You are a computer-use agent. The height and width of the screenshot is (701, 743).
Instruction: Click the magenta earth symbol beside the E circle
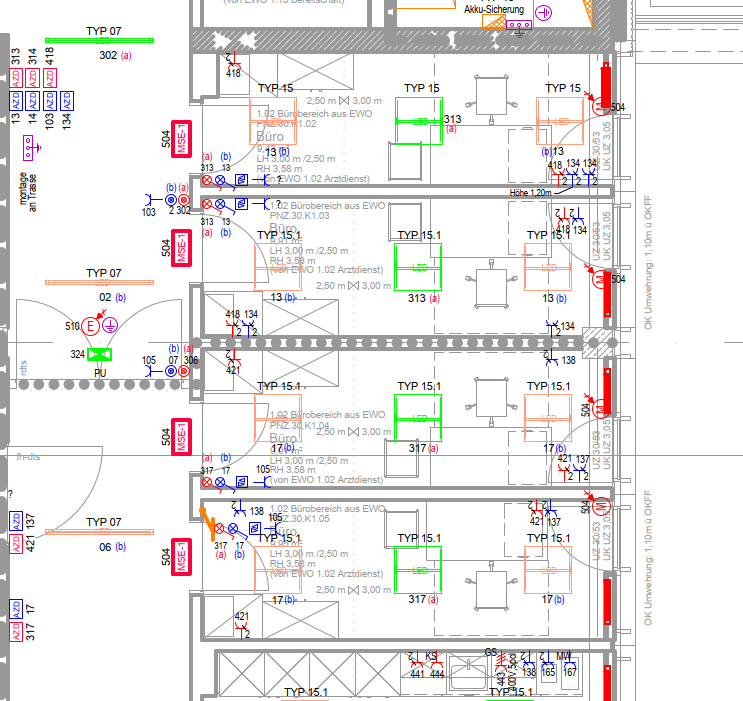[x=110, y=326]
